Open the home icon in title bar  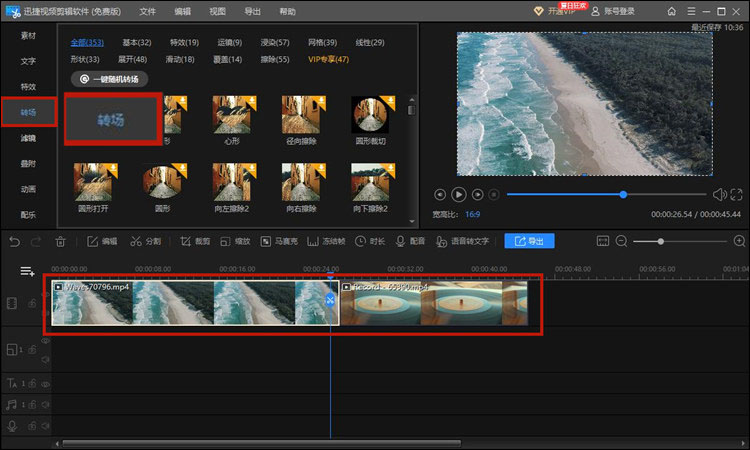(x=672, y=11)
